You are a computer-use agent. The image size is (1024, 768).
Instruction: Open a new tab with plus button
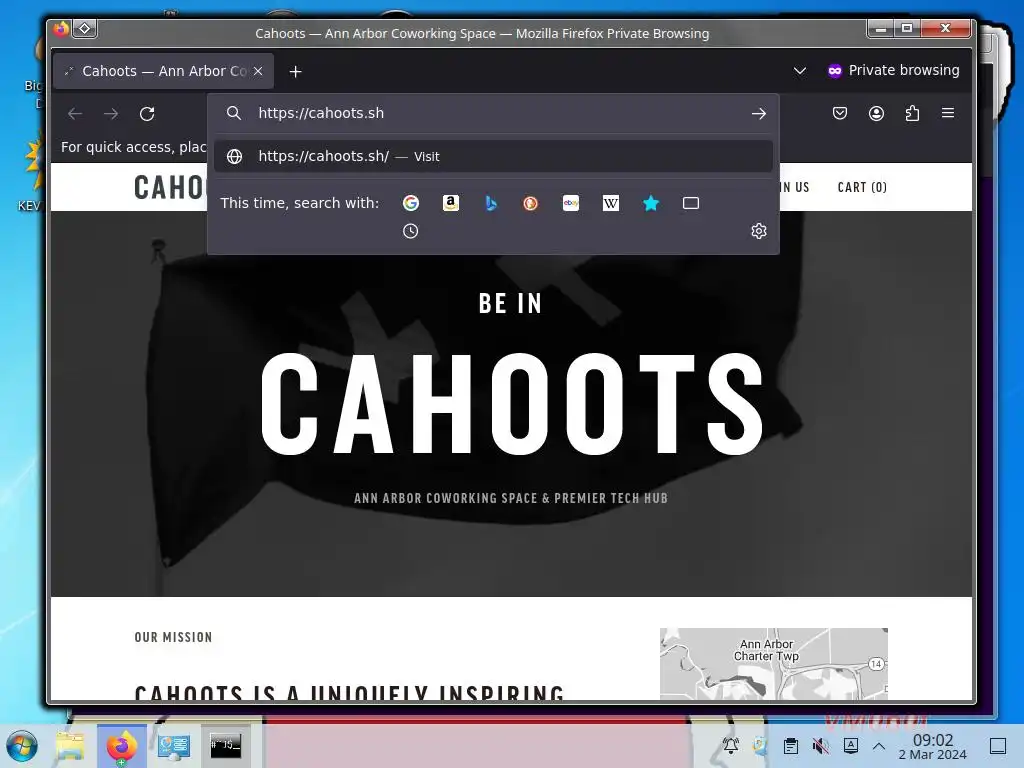point(296,71)
